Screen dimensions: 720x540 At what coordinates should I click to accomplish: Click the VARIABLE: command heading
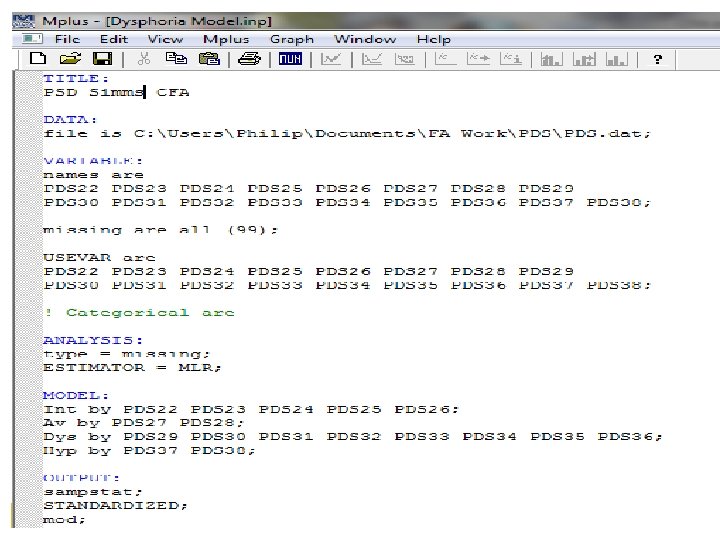[x=93, y=161]
